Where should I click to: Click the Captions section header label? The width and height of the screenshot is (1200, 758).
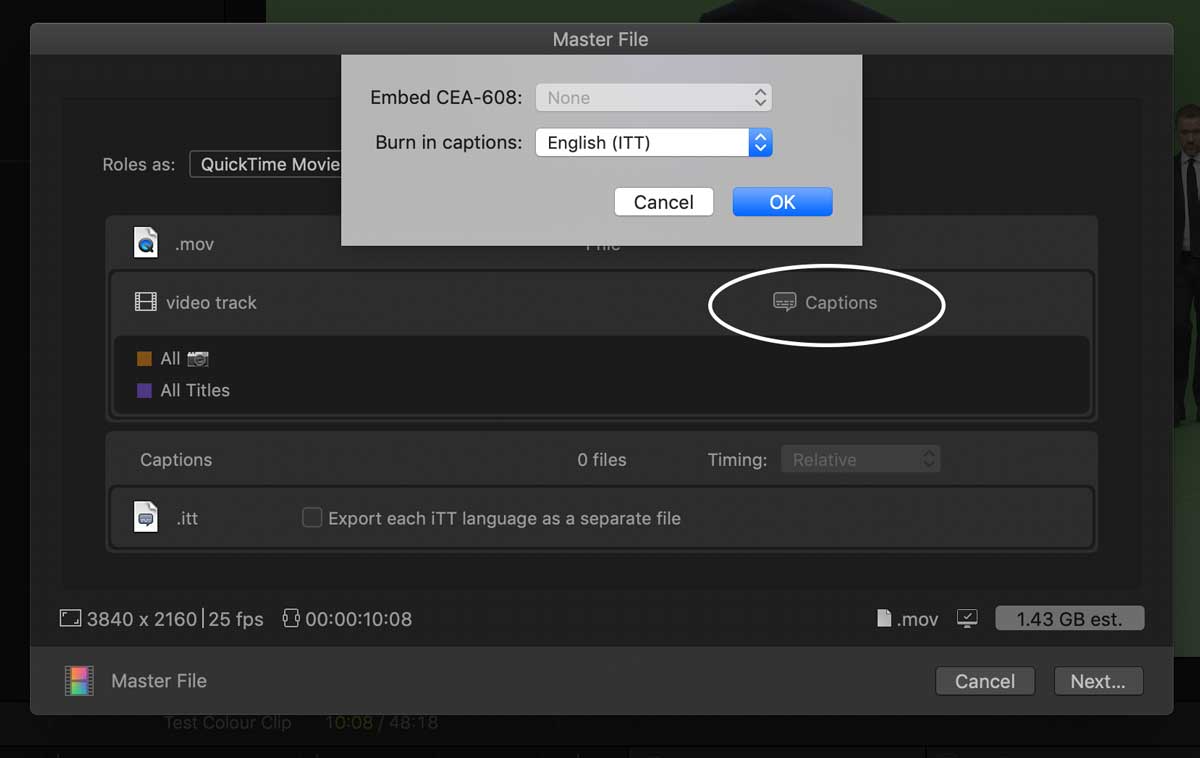(176, 460)
